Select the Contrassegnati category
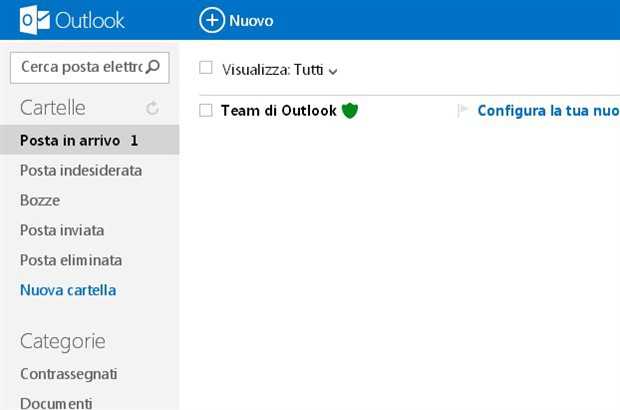620x410 pixels. tap(68, 373)
